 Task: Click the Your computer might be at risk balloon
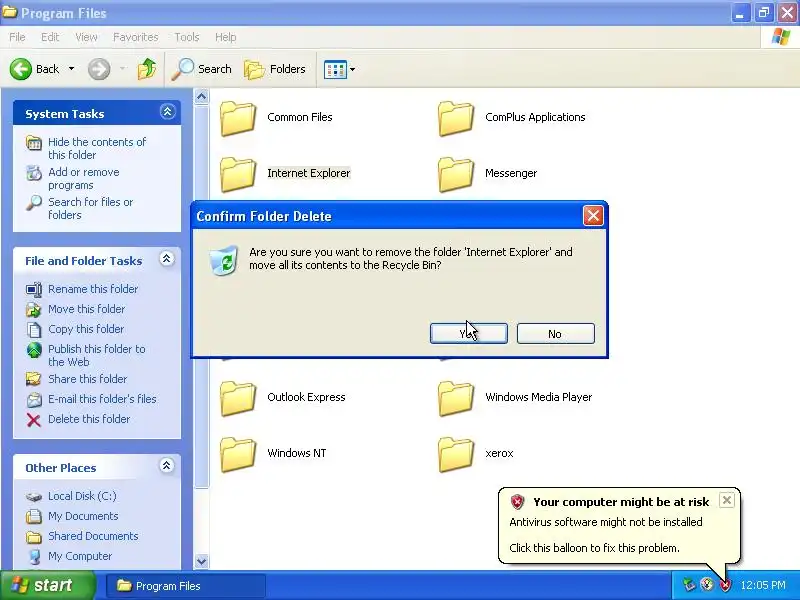[x=618, y=526]
